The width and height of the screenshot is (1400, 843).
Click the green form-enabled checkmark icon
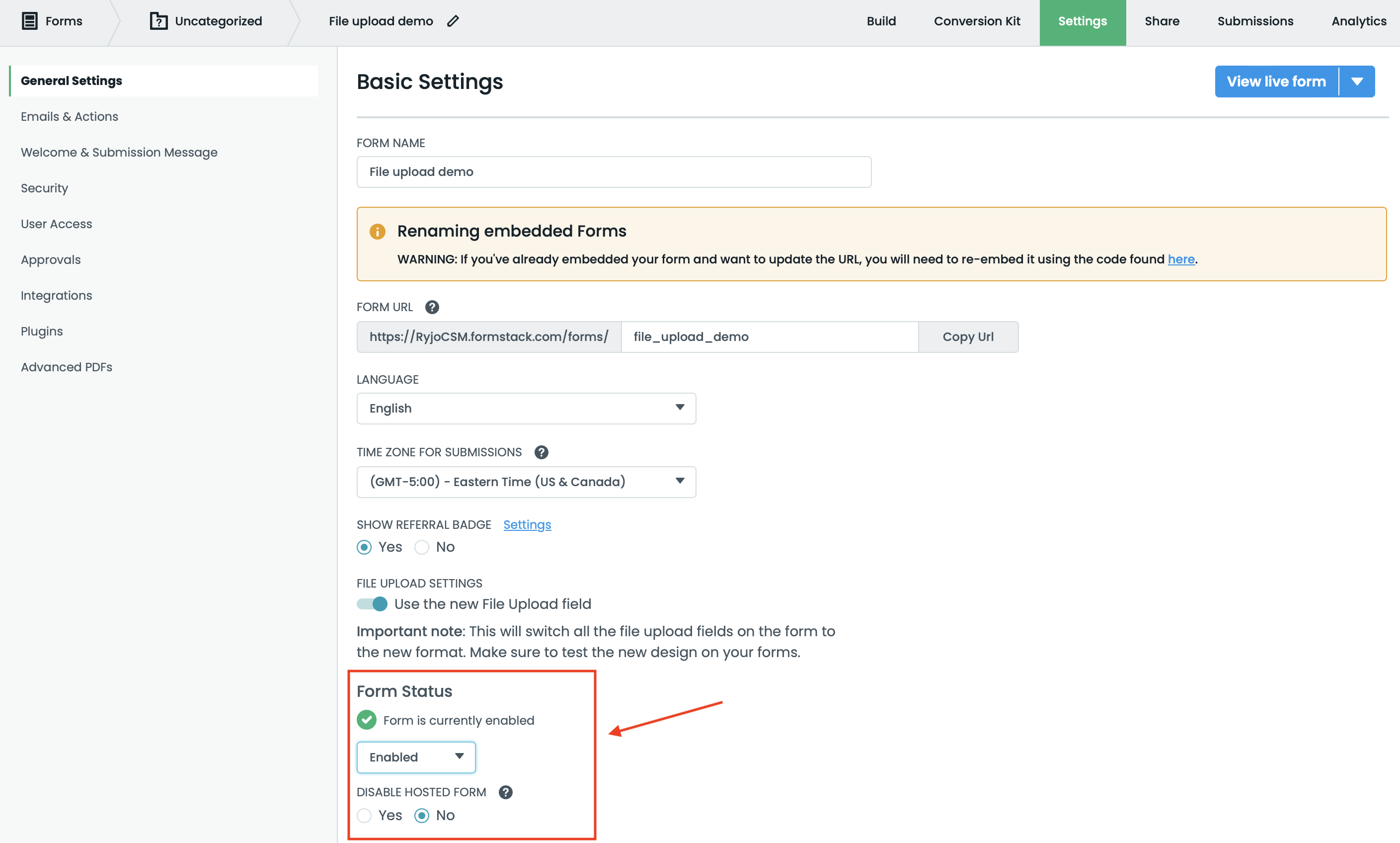click(367, 720)
